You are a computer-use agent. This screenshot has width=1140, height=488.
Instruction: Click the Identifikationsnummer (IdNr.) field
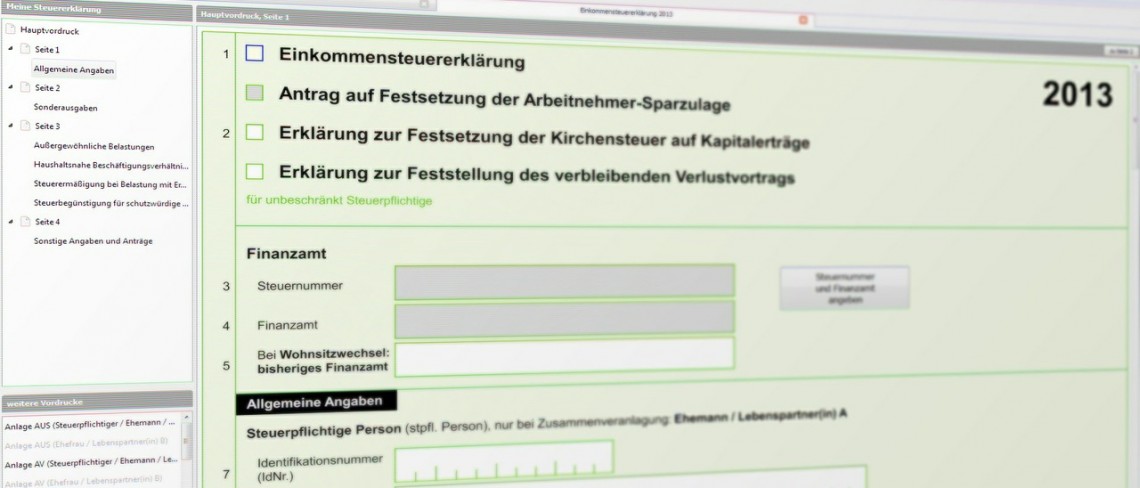pyautogui.click(x=504, y=460)
